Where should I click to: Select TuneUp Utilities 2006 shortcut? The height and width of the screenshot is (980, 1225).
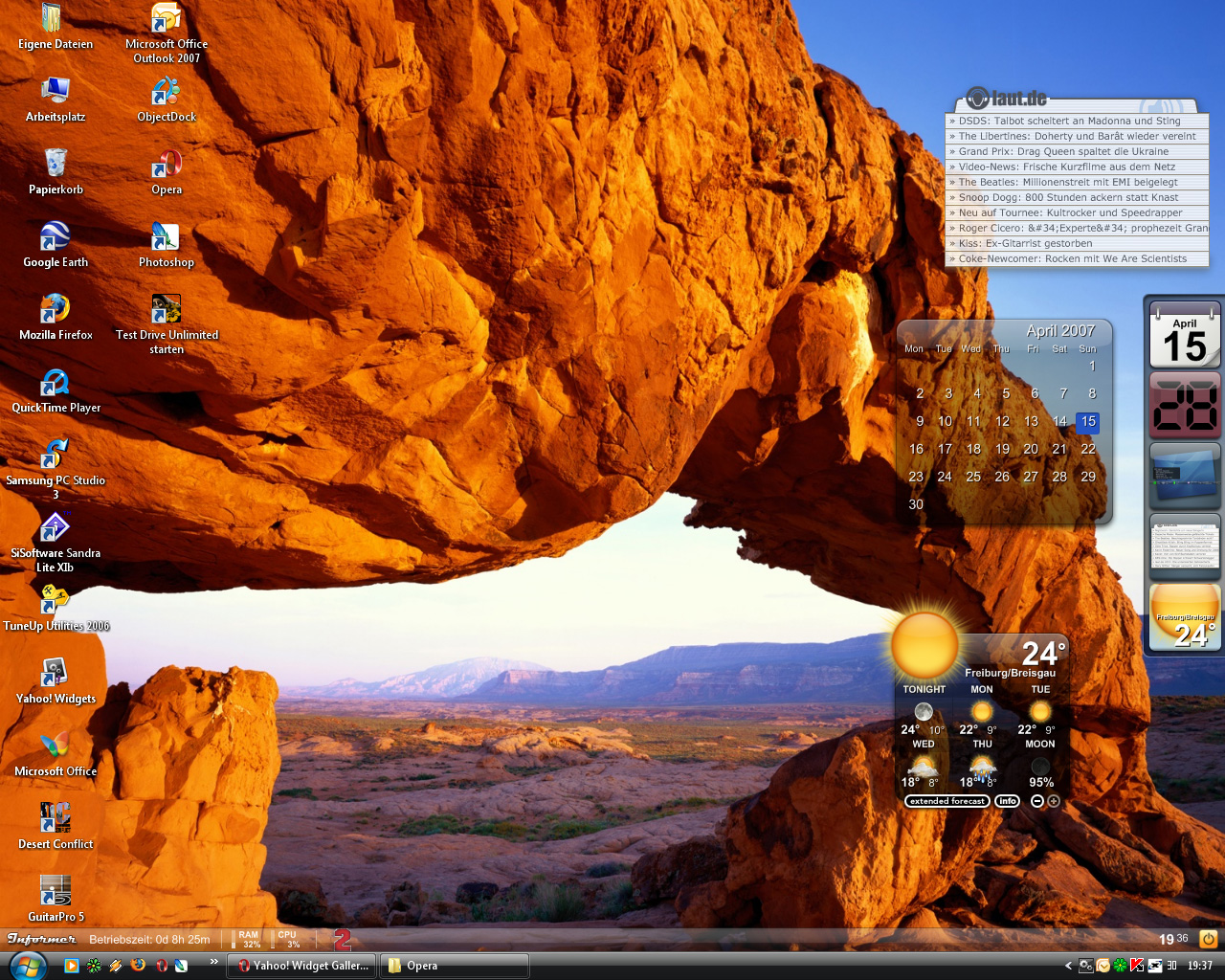click(x=55, y=609)
